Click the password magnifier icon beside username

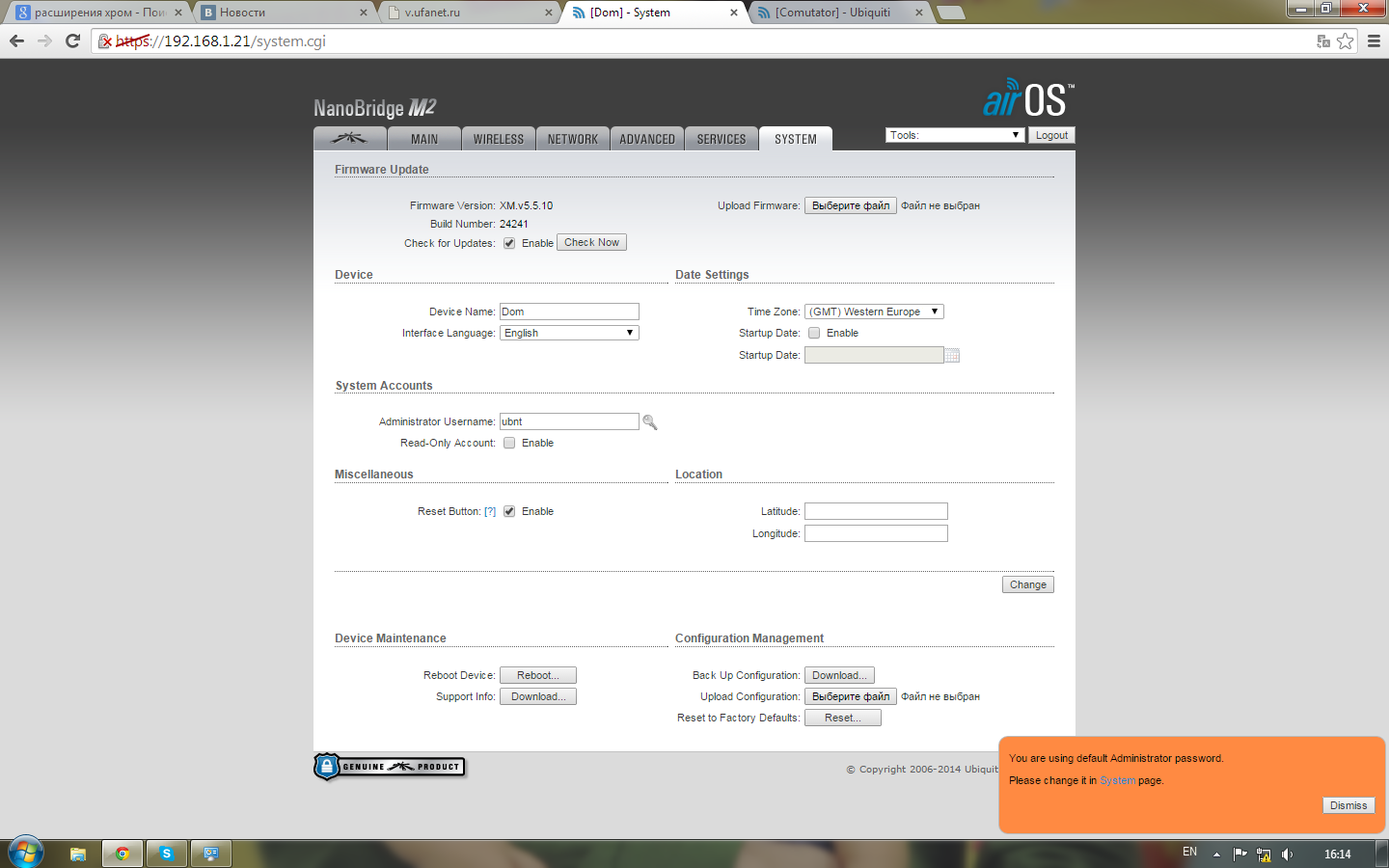tap(650, 422)
